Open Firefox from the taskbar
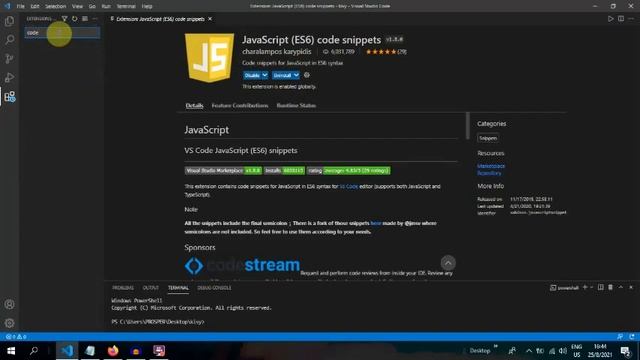The image size is (640, 360). [x=113, y=351]
